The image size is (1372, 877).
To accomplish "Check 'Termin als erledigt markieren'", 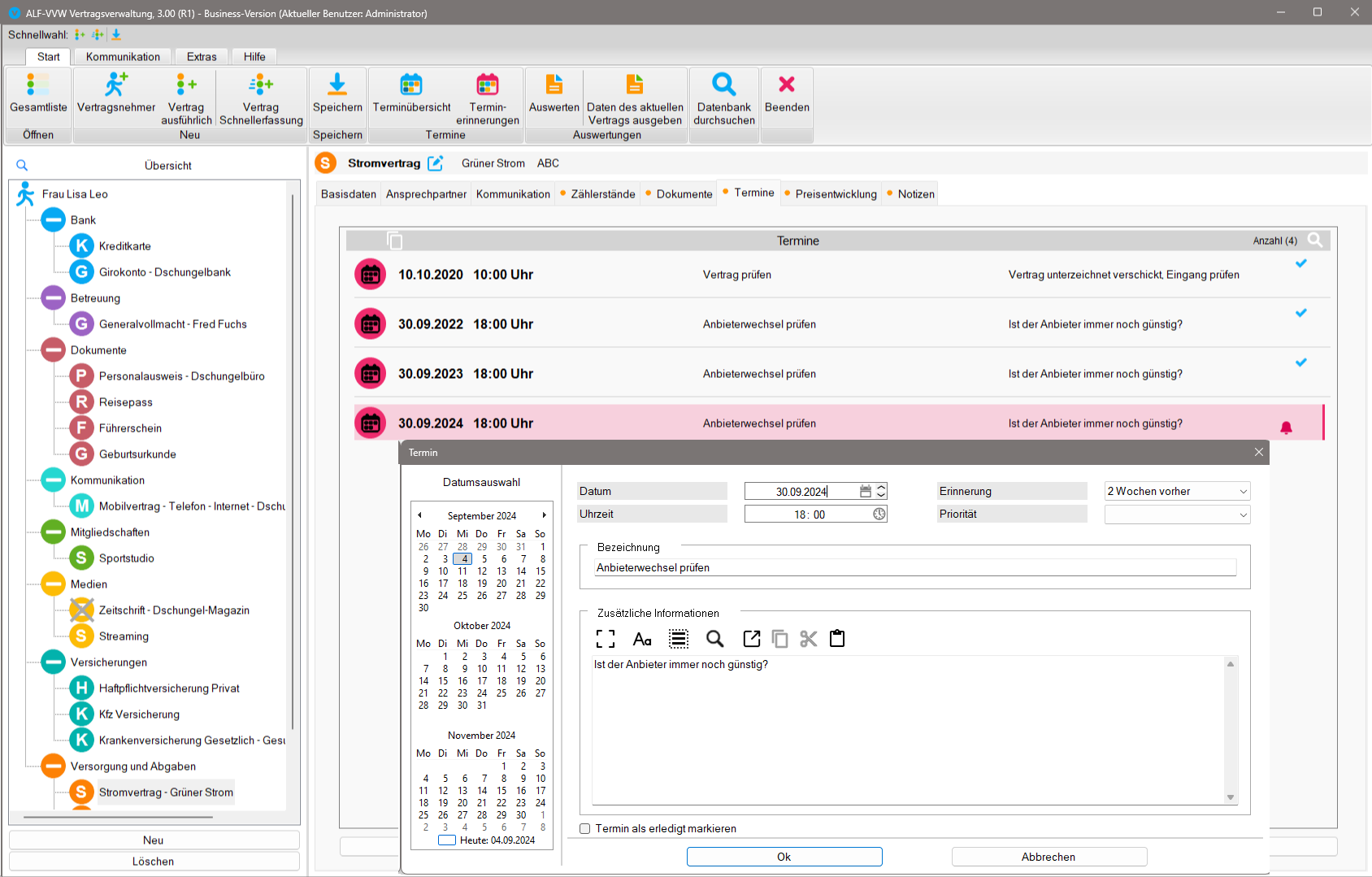I will pyautogui.click(x=585, y=829).
